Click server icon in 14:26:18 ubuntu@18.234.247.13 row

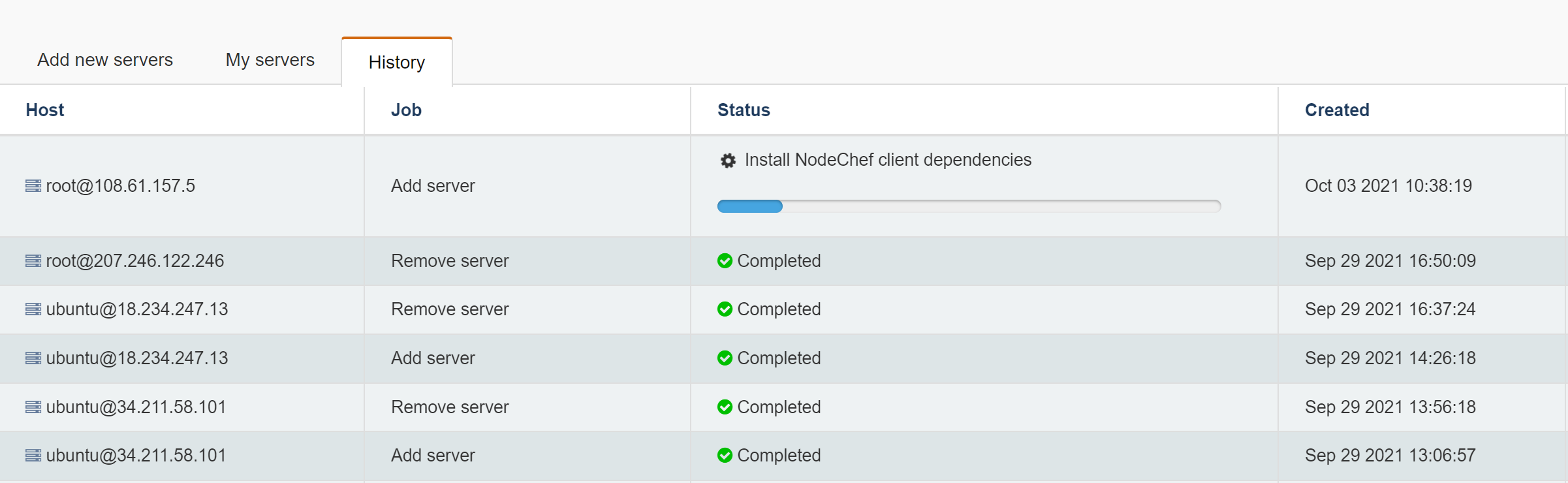(33, 358)
